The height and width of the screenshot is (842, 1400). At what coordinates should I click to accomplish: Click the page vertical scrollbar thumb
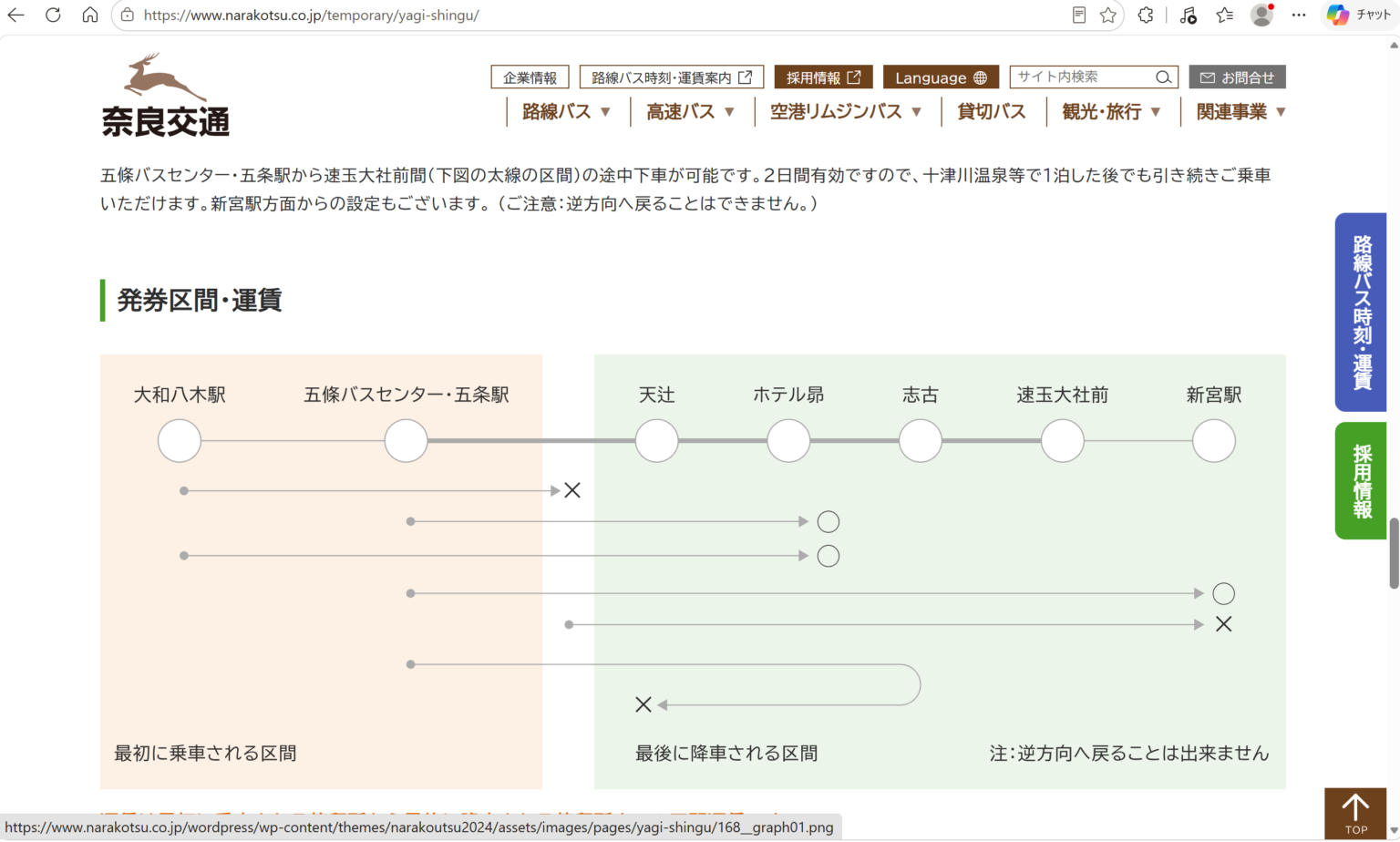[x=1394, y=553]
